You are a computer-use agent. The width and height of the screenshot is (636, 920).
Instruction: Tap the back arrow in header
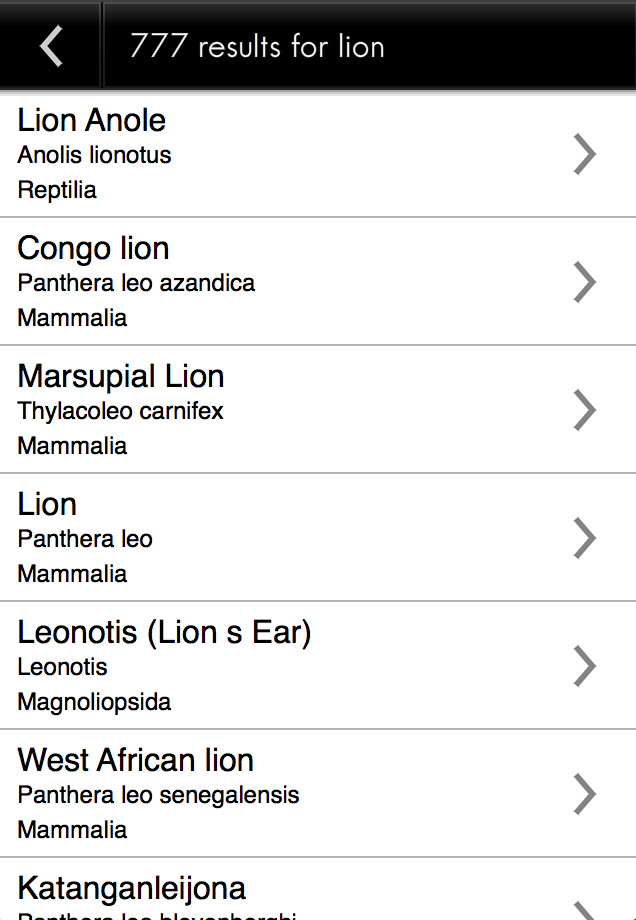click(51, 46)
